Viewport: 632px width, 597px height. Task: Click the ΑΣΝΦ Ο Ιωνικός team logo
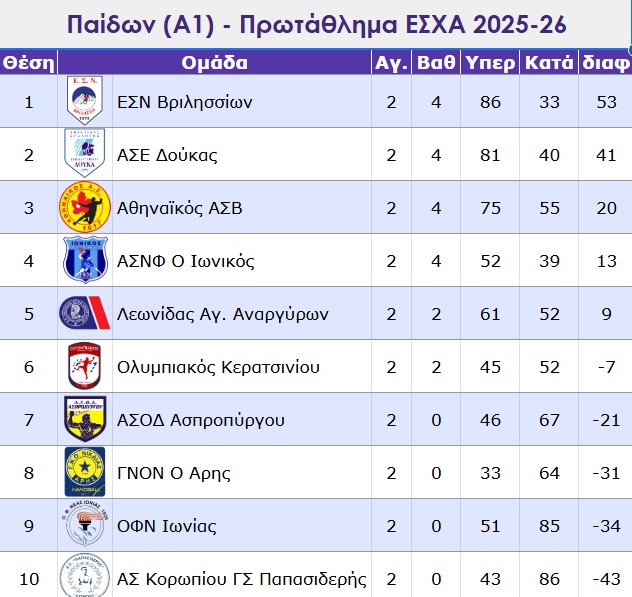pos(85,261)
